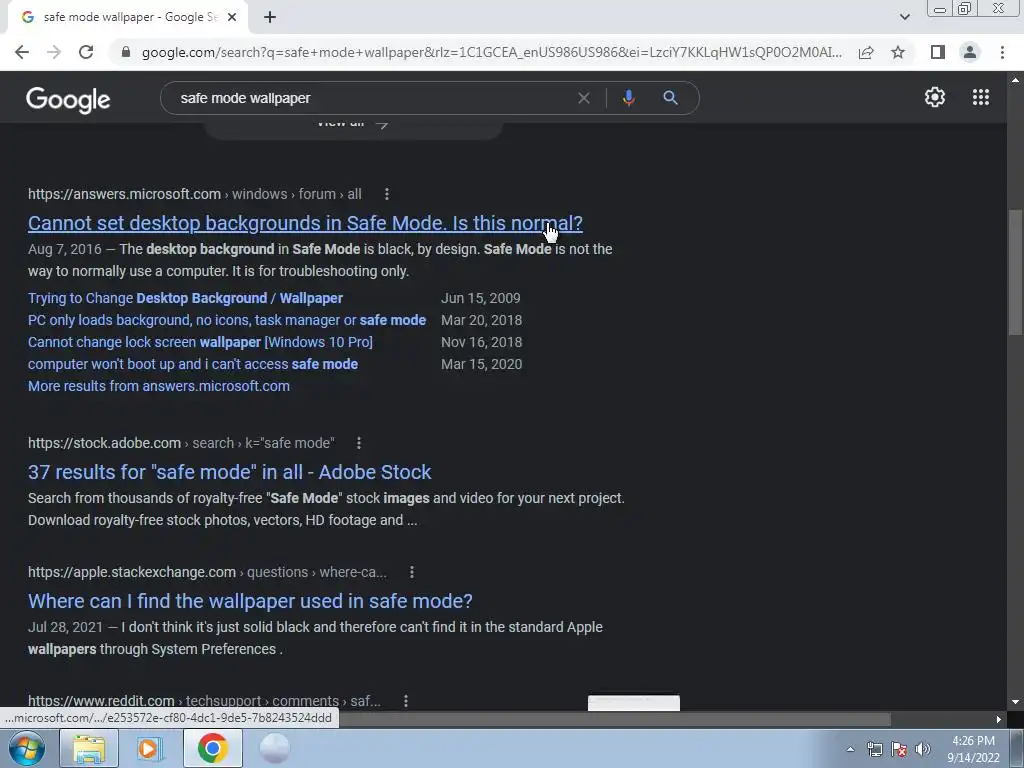Screen dimensions: 1024x768
Task: Share this page using the share icon
Action: pos(866,52)
